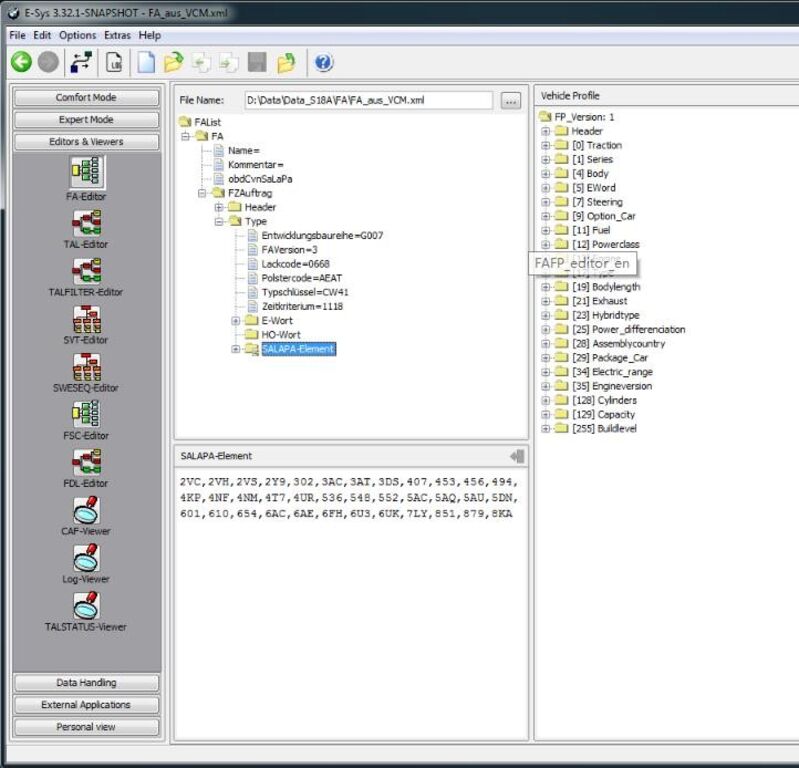Viewport: 799px width, 768px height.
Task: Click the connection toolbar icon beside the gray circle
Action: point(81,62)
